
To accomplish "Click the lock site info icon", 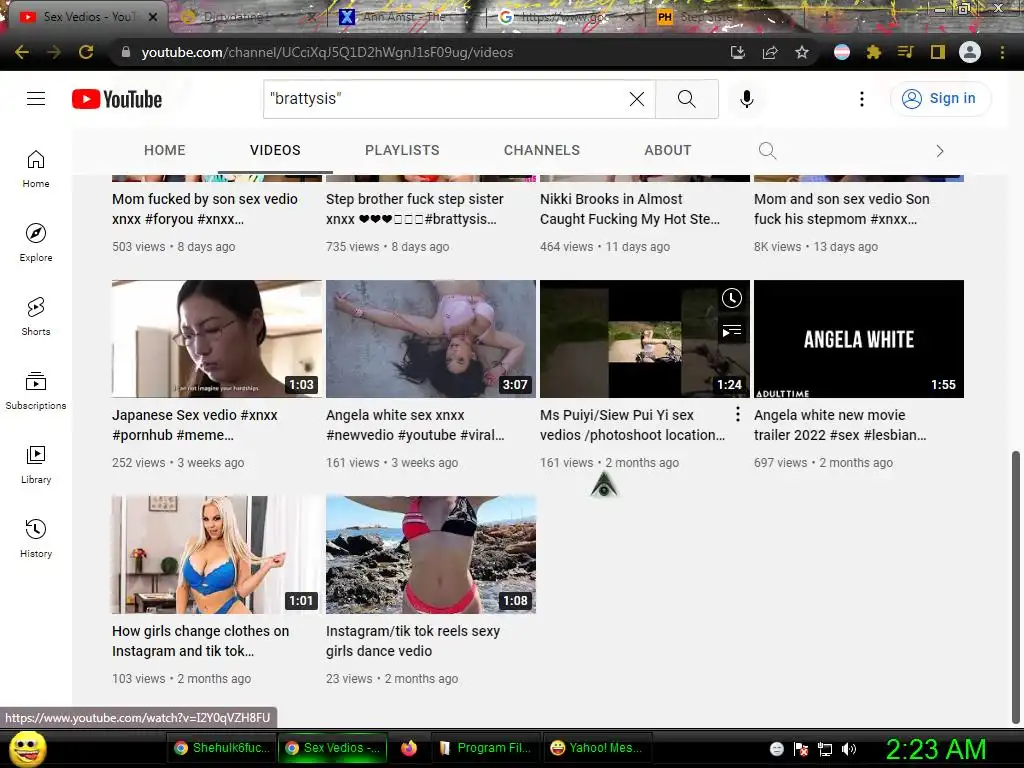I will (x=125, y=52).
